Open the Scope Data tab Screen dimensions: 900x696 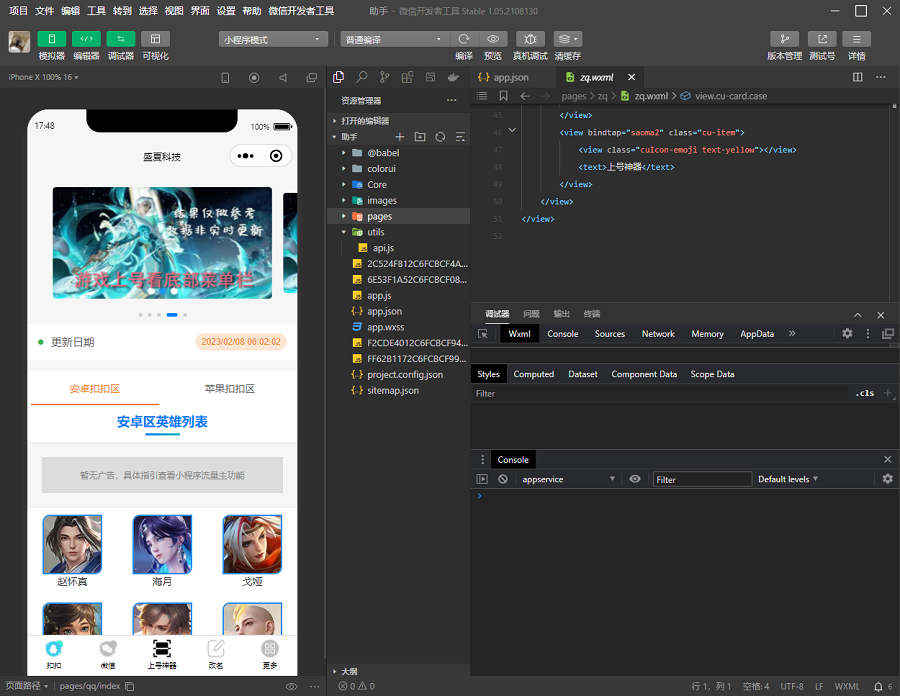coord(712,374)
